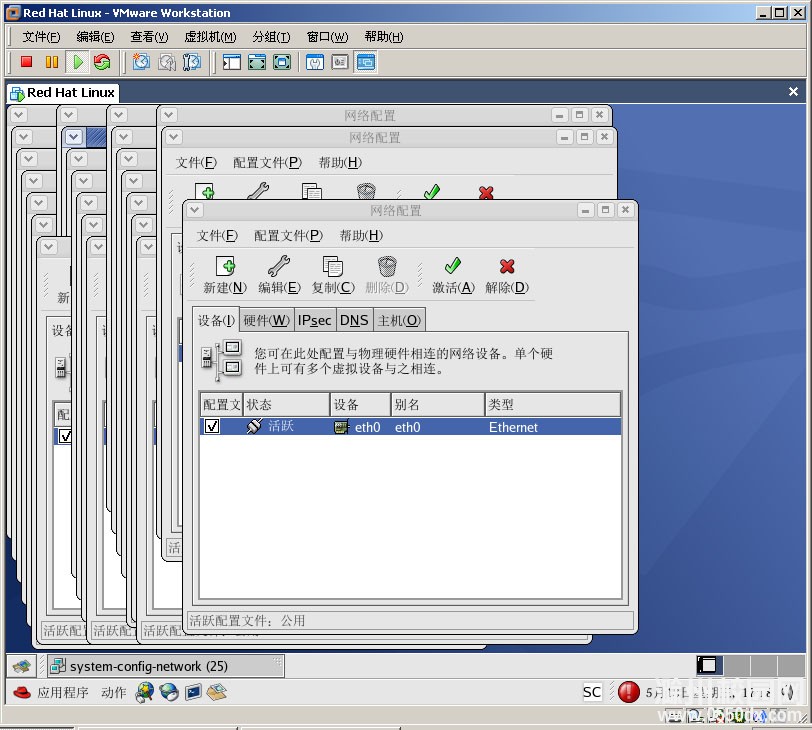The width and height of the screenshot is (812, 730).
Task: Click the 解除(D) red X icon
Action: (507, 266)
